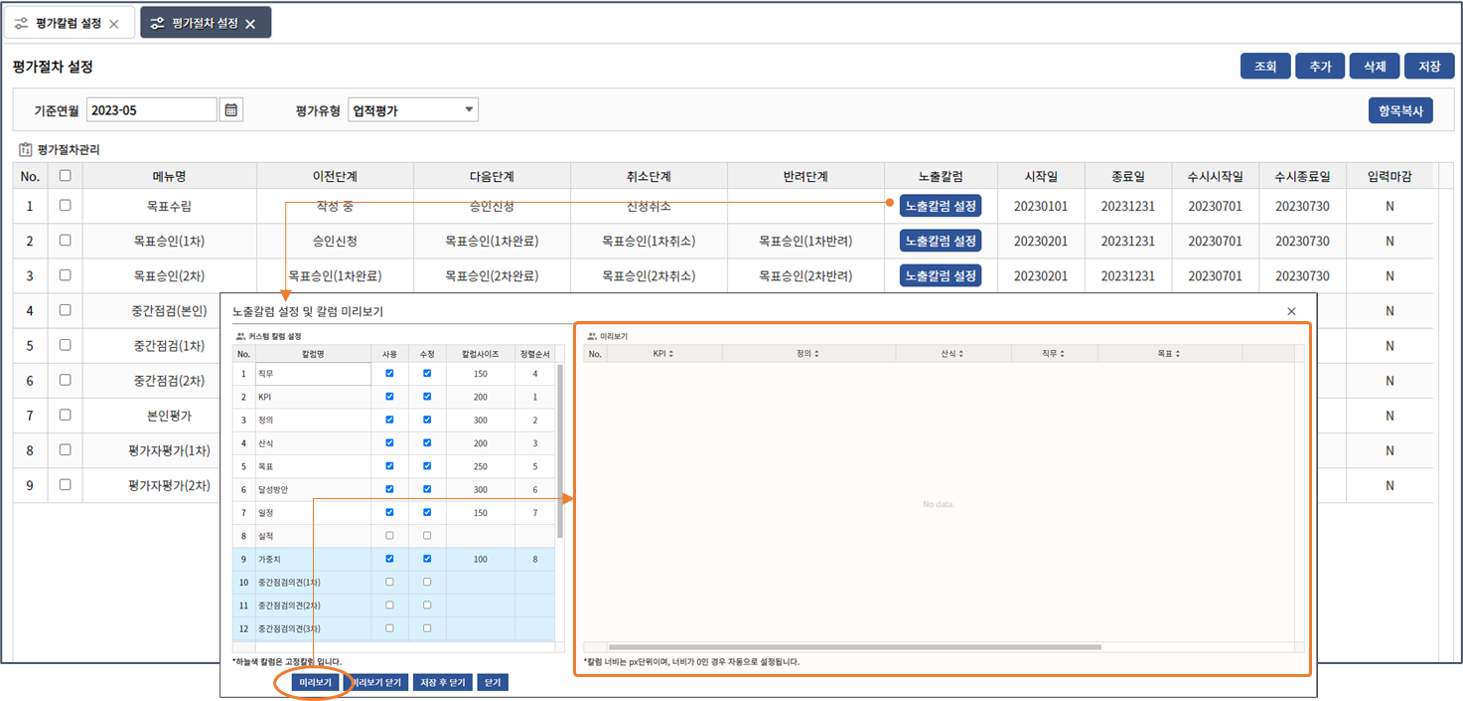Screen dimensions: 1463x701
Task: Click the 미리보기 button in the dialog
Action: [315, 682]
